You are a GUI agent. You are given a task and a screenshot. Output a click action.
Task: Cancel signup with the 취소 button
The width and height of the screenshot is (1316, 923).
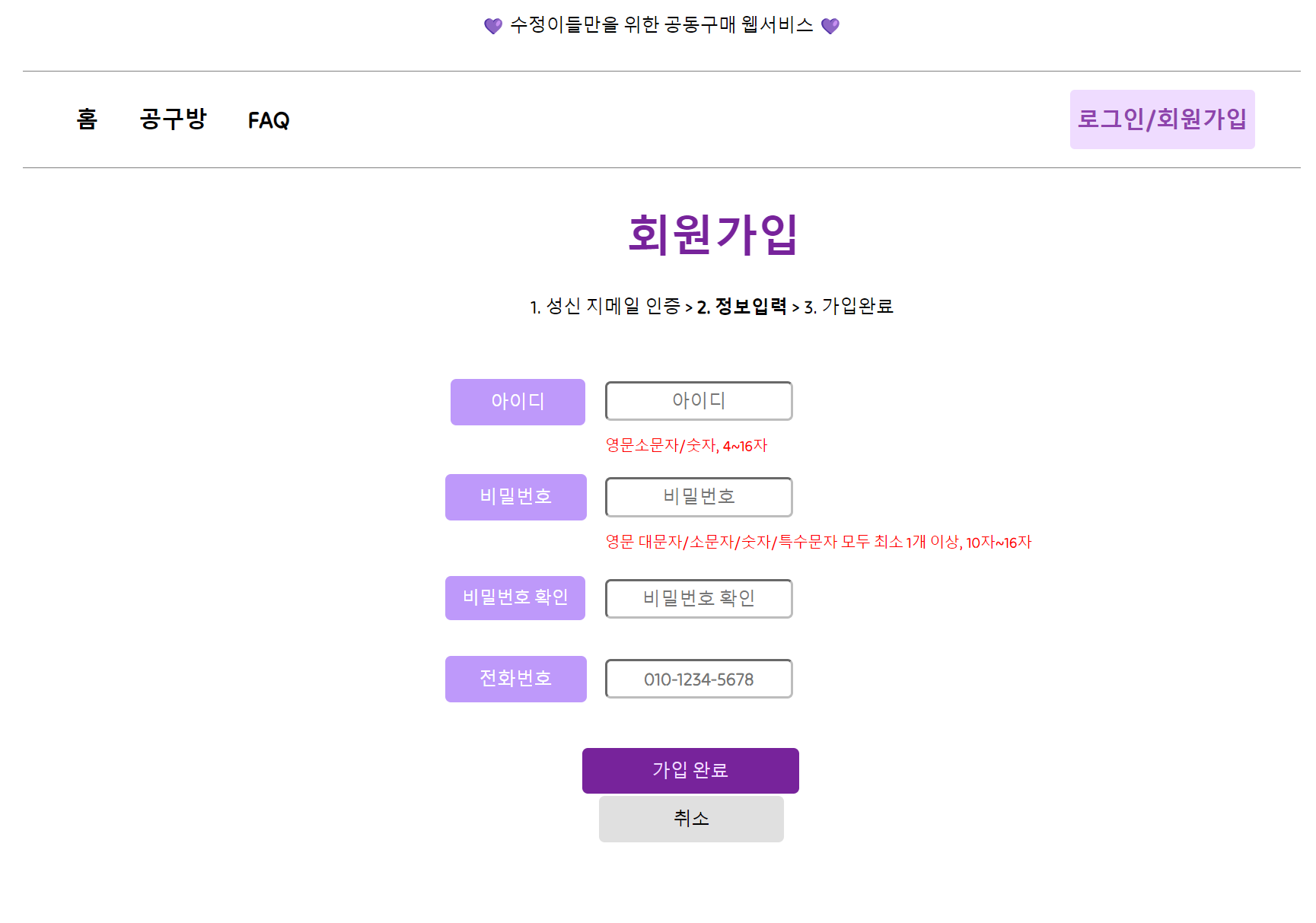tap(690, 819)
